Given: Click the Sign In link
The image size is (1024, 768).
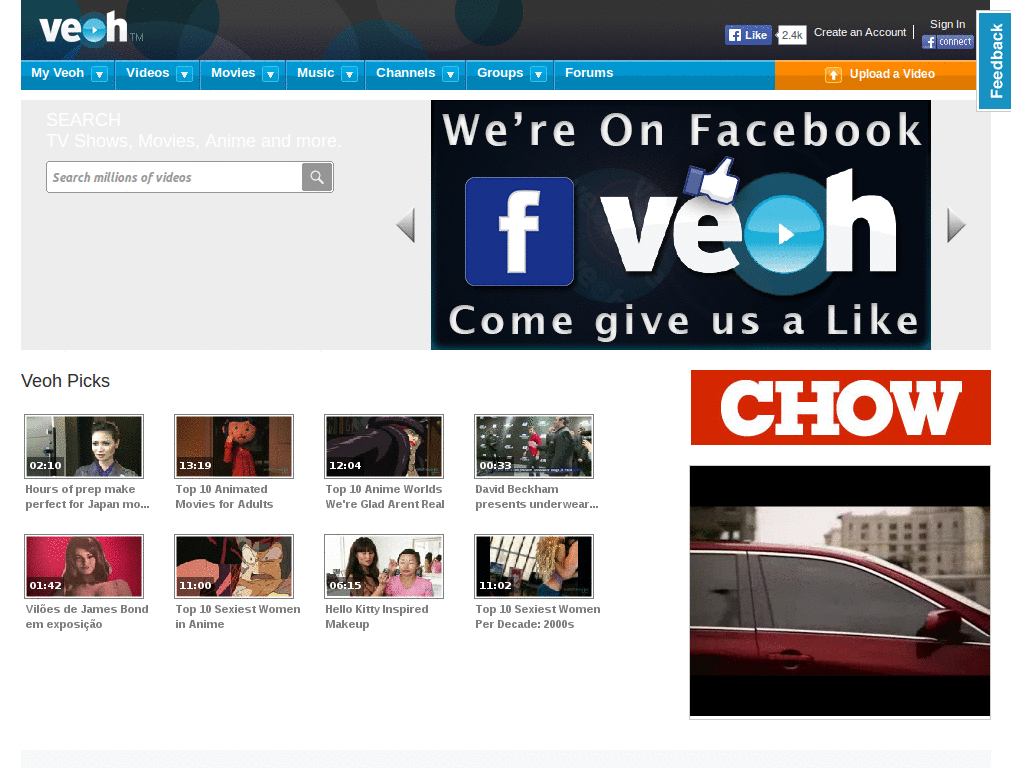Looking at the screenshot, I should [x=948, y=24].
